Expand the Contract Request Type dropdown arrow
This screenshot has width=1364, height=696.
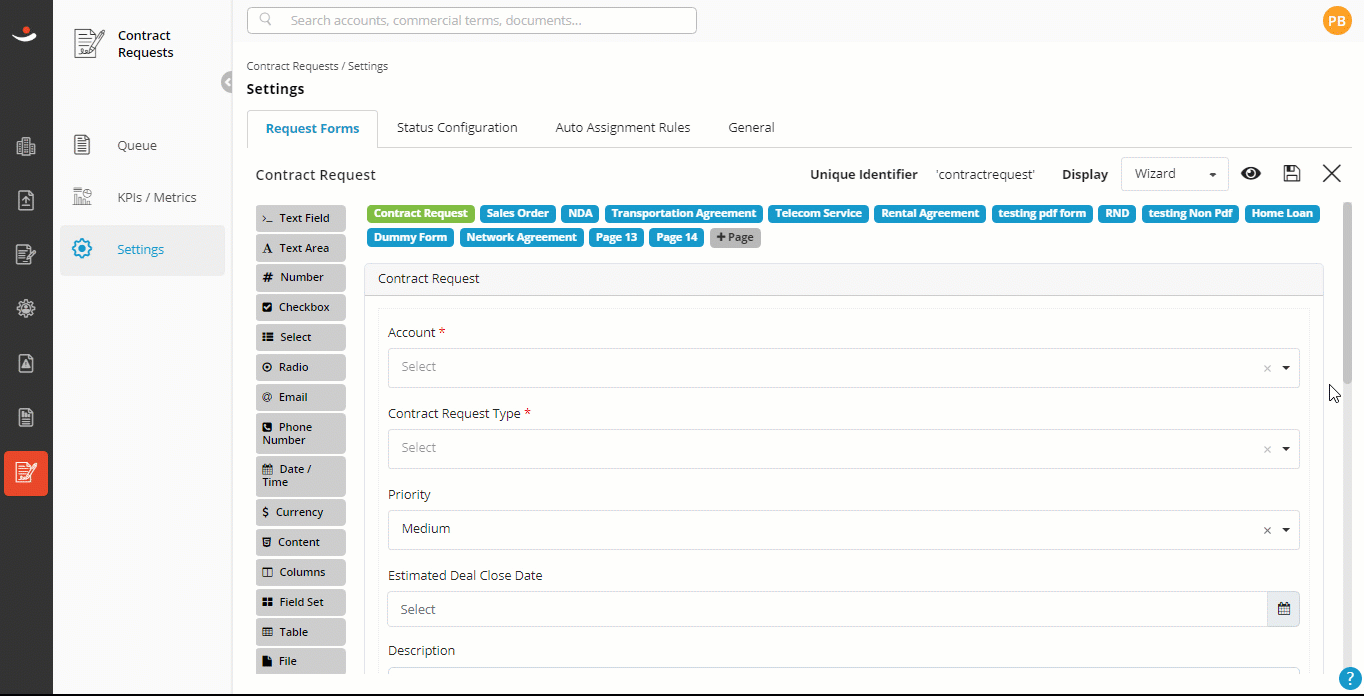tap(1286, 449)
